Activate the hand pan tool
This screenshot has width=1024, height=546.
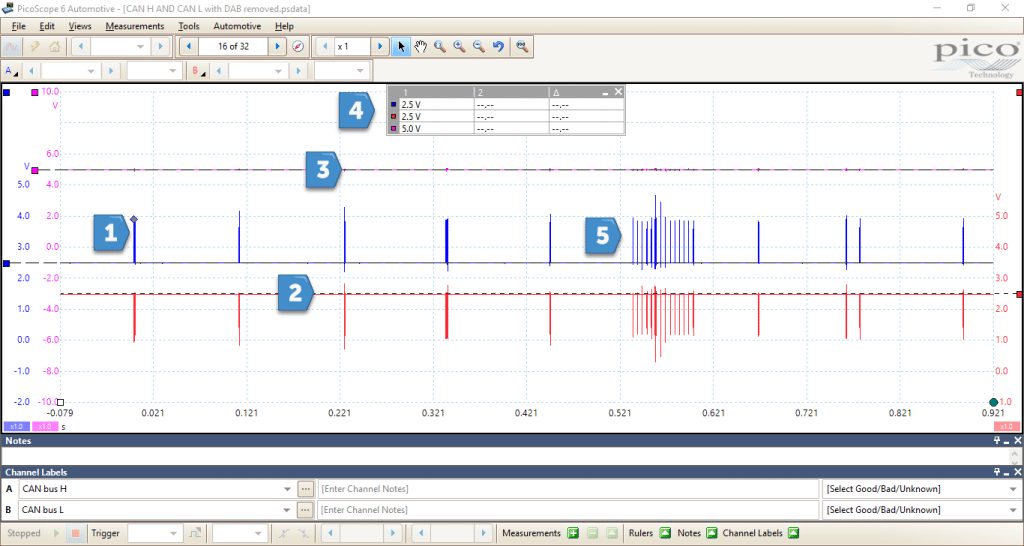[420, 46]
